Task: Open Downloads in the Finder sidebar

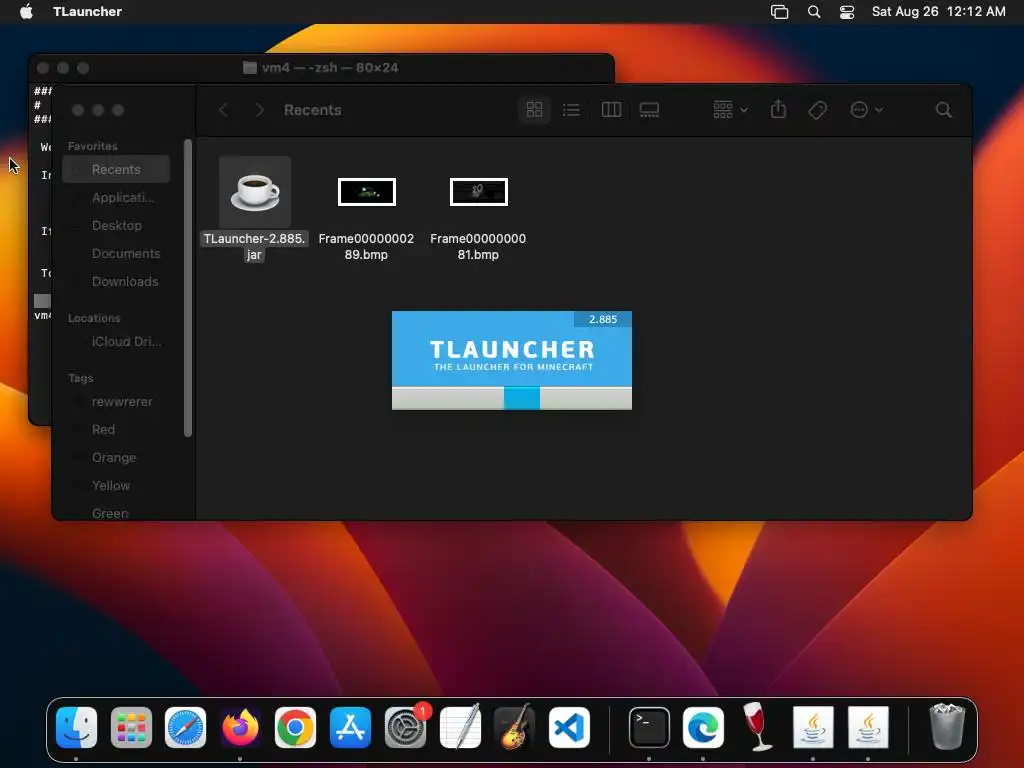Action: click(x=116, y=281)
